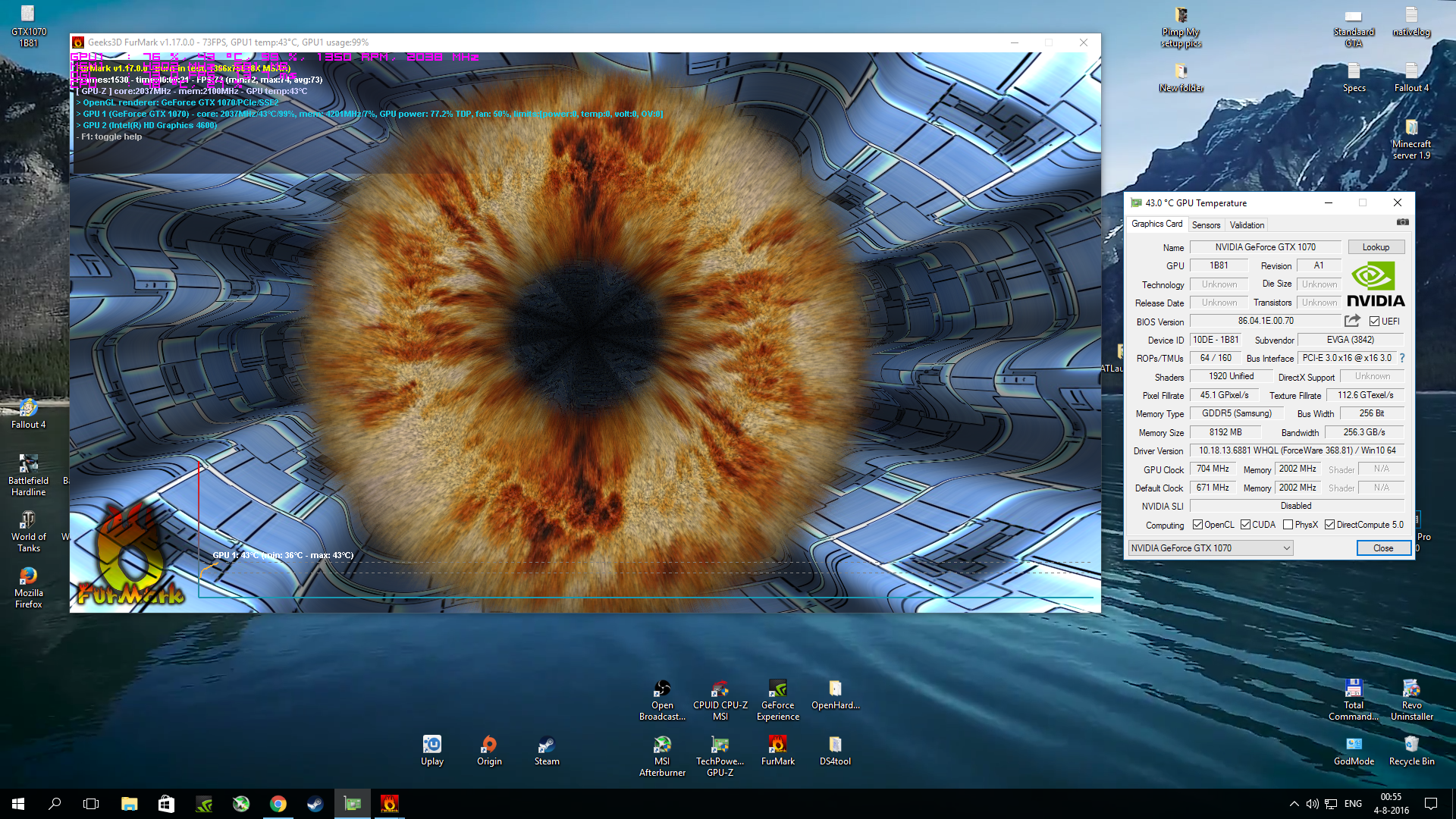Image resolution: width=1456 pixels, height=819 pixels.
Task: Launch Origin from the desktop
Action: click(489, 751)
